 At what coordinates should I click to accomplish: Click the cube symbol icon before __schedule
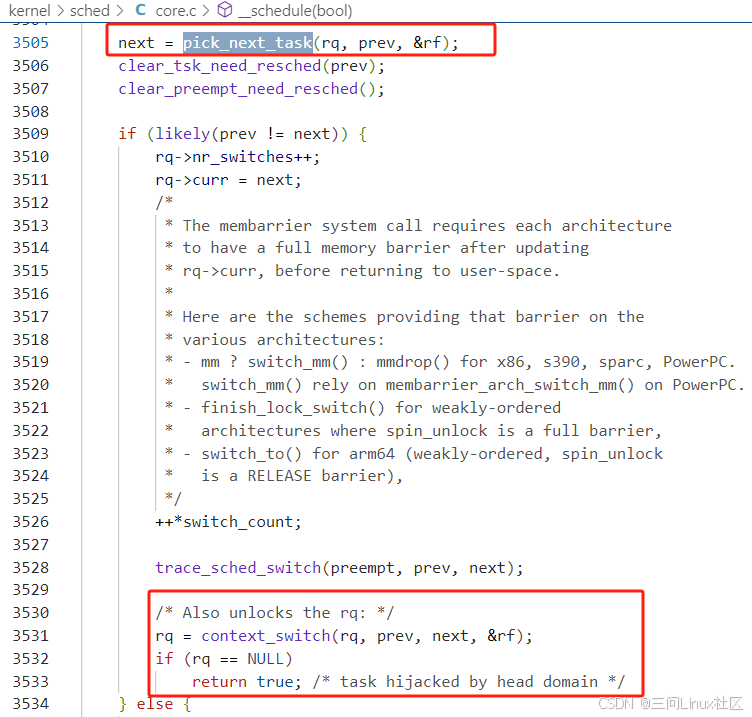(x=225, y=10)
